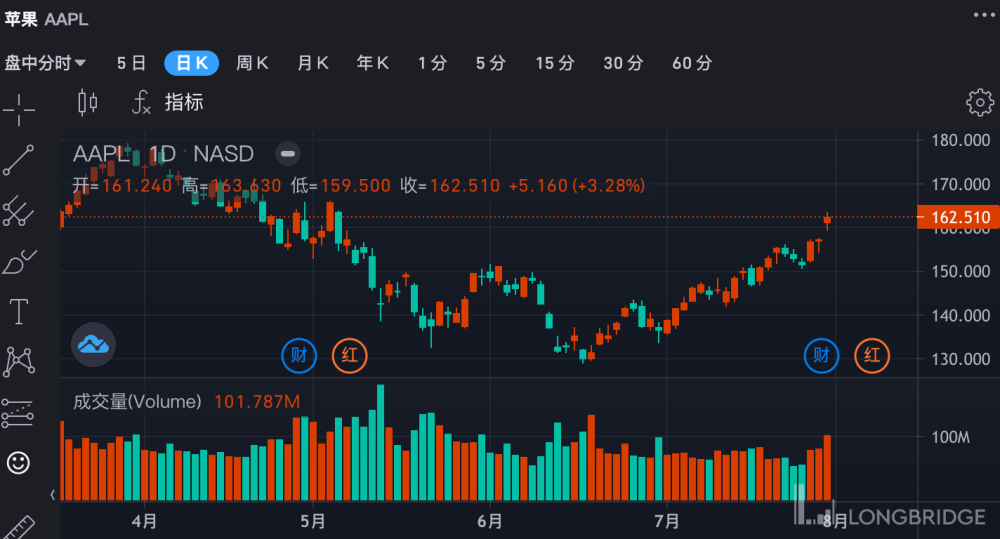
Task: Click the 162.510 current price label
Action: (958, 217)
